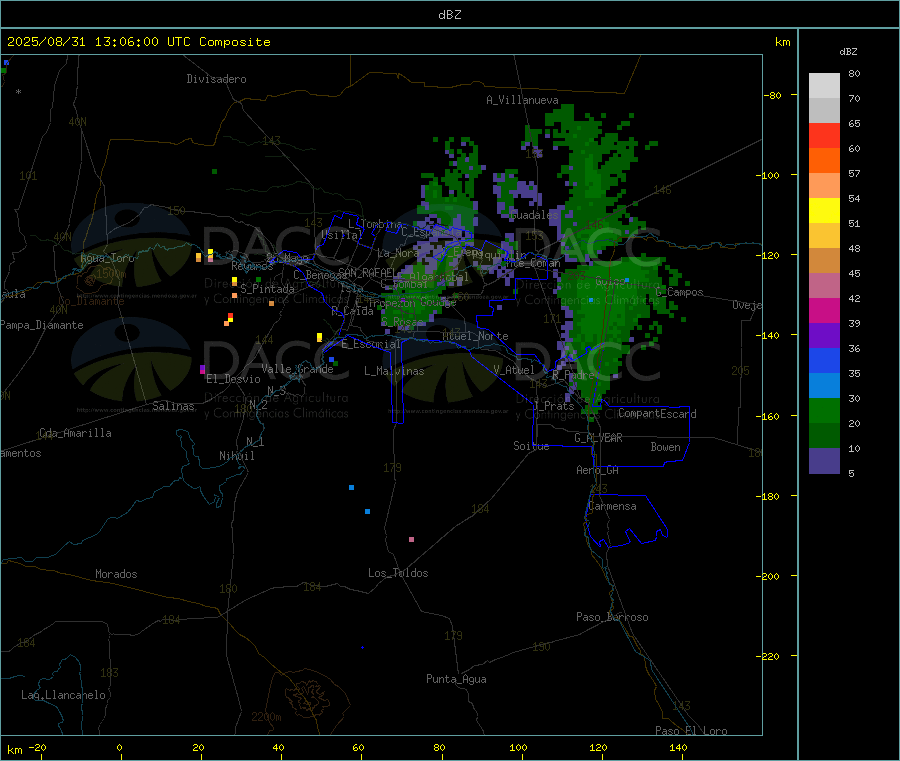Click the yellow echo left of E_Escorial
Screen dimensions: 900x761
click(320, 337)
